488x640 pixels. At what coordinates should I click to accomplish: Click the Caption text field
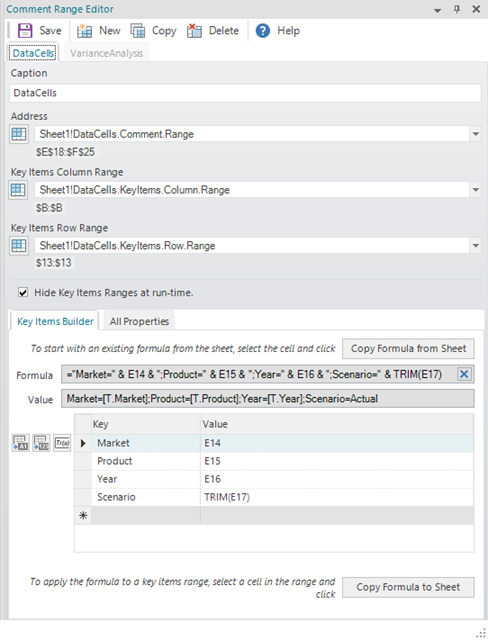[245, 93]
